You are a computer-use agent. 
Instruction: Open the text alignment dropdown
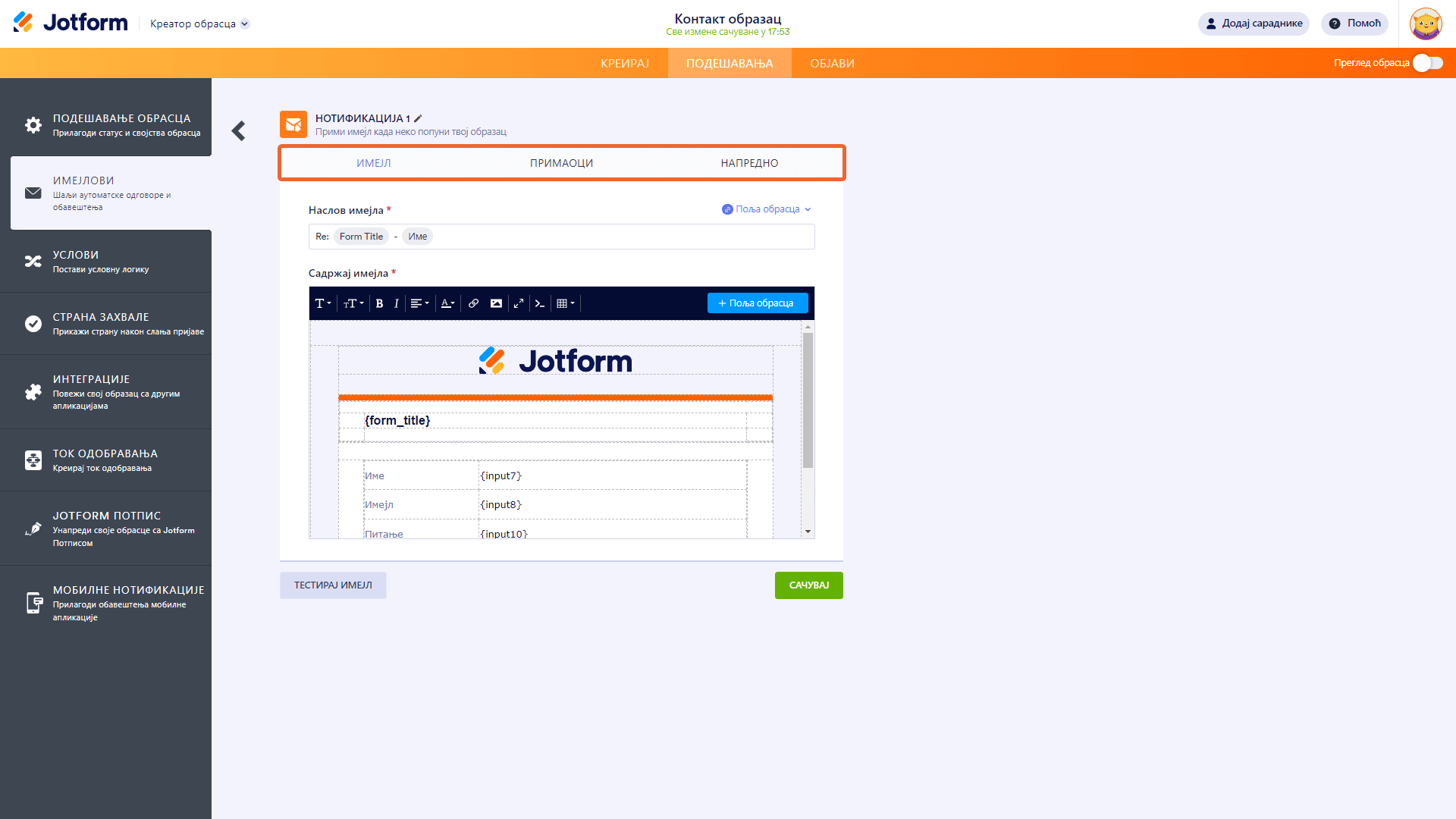(x=419, y=303)
